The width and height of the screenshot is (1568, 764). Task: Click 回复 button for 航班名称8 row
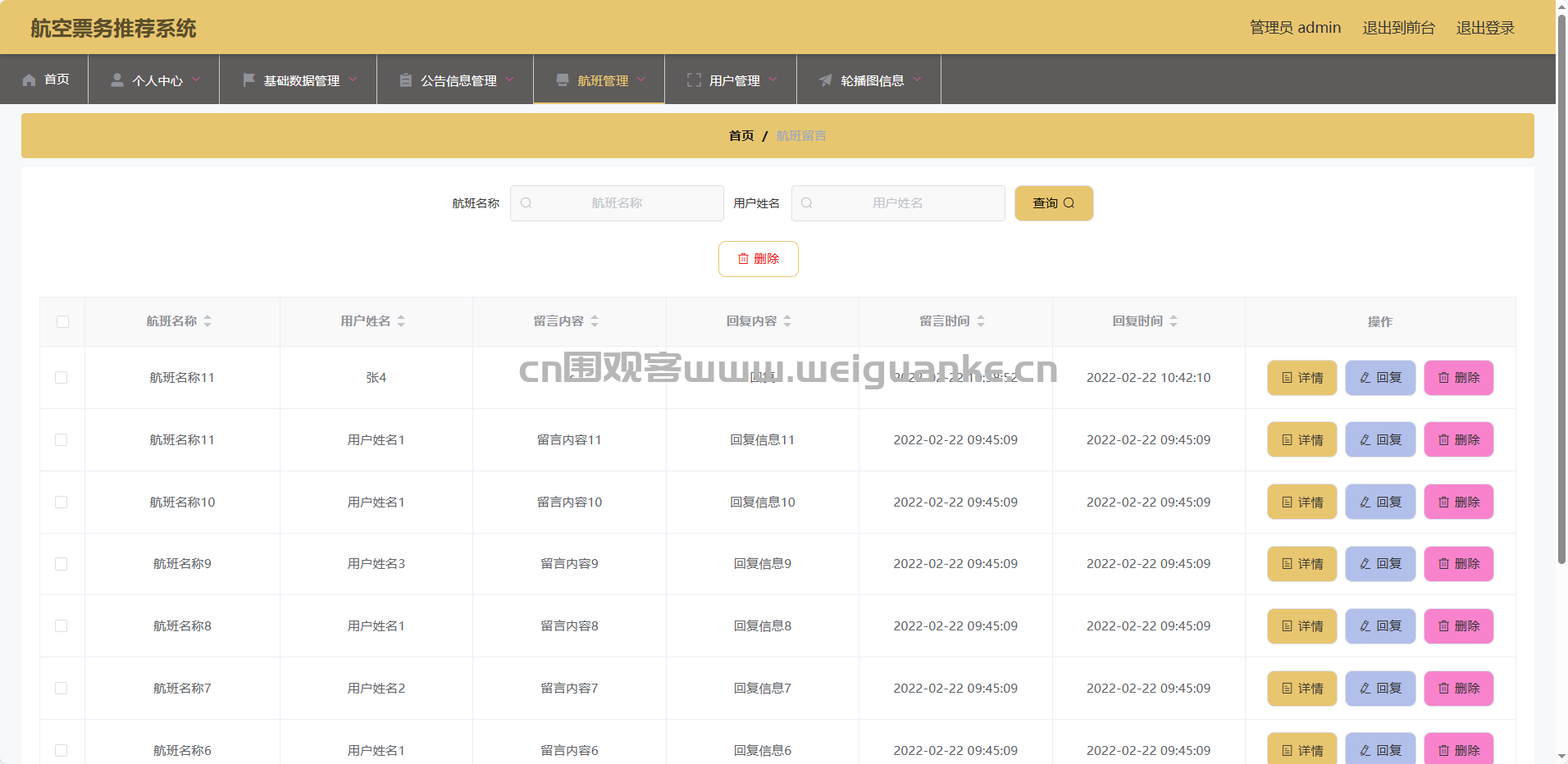click(1380, 626)
